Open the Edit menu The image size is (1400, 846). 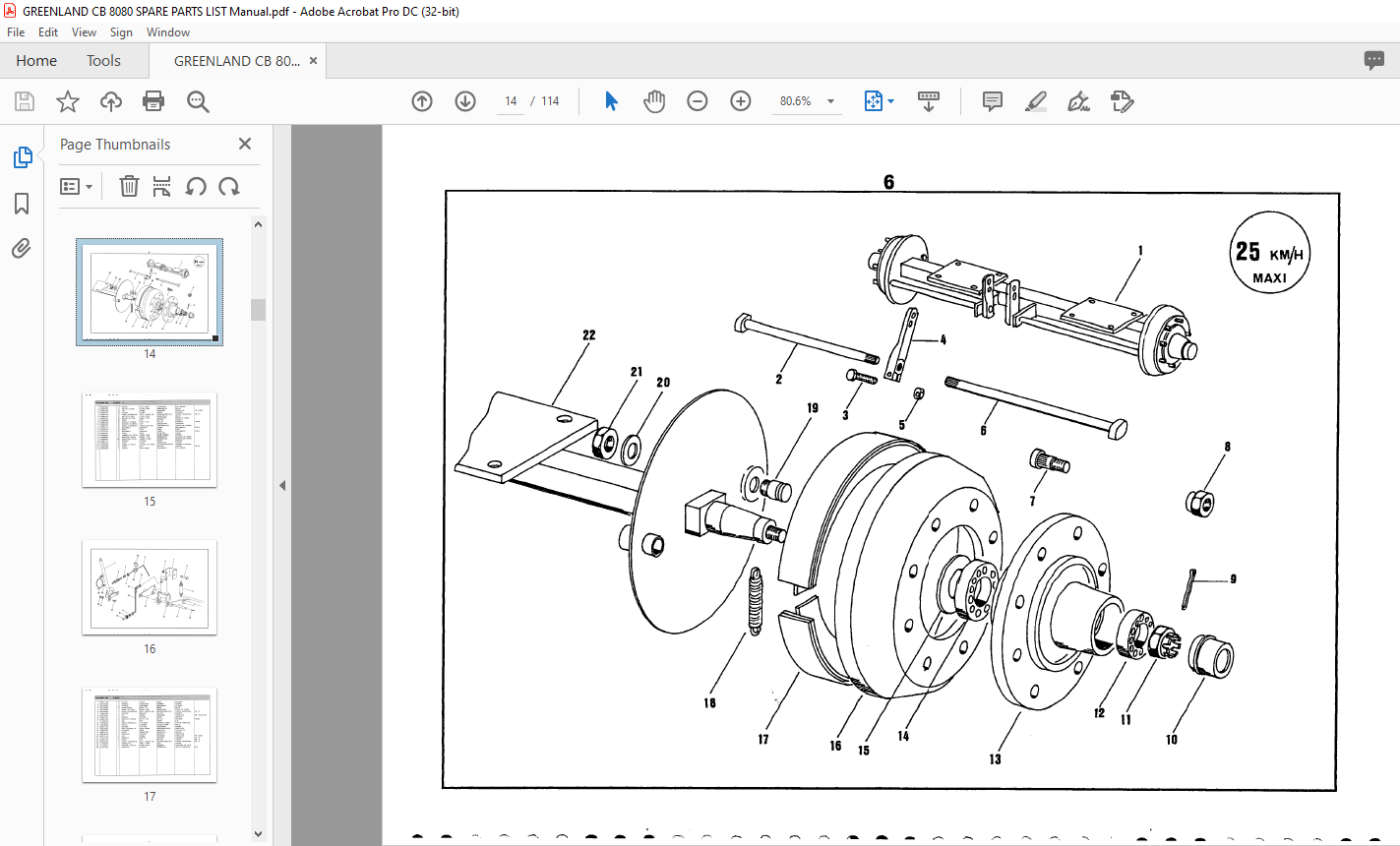[x=48, y=32]
